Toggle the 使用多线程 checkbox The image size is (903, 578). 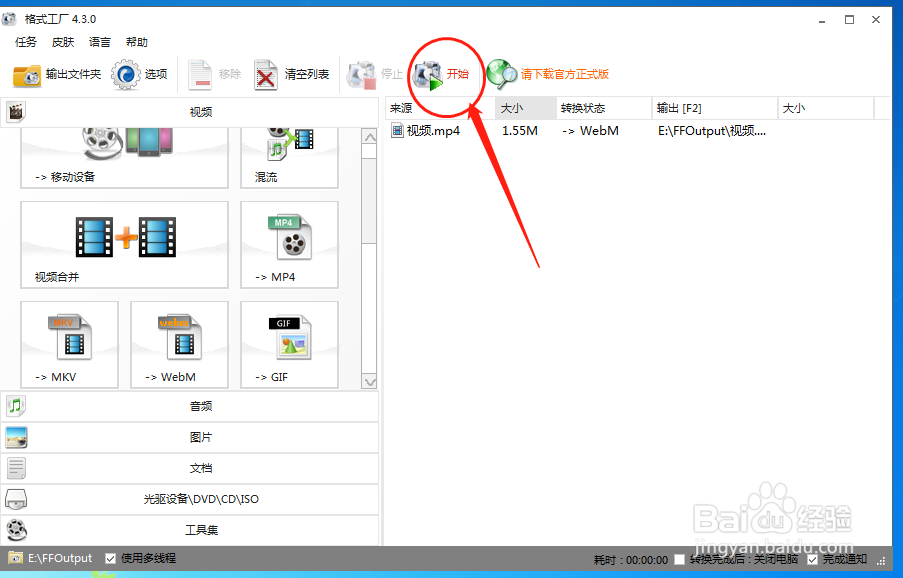click(x=111, y=558)
